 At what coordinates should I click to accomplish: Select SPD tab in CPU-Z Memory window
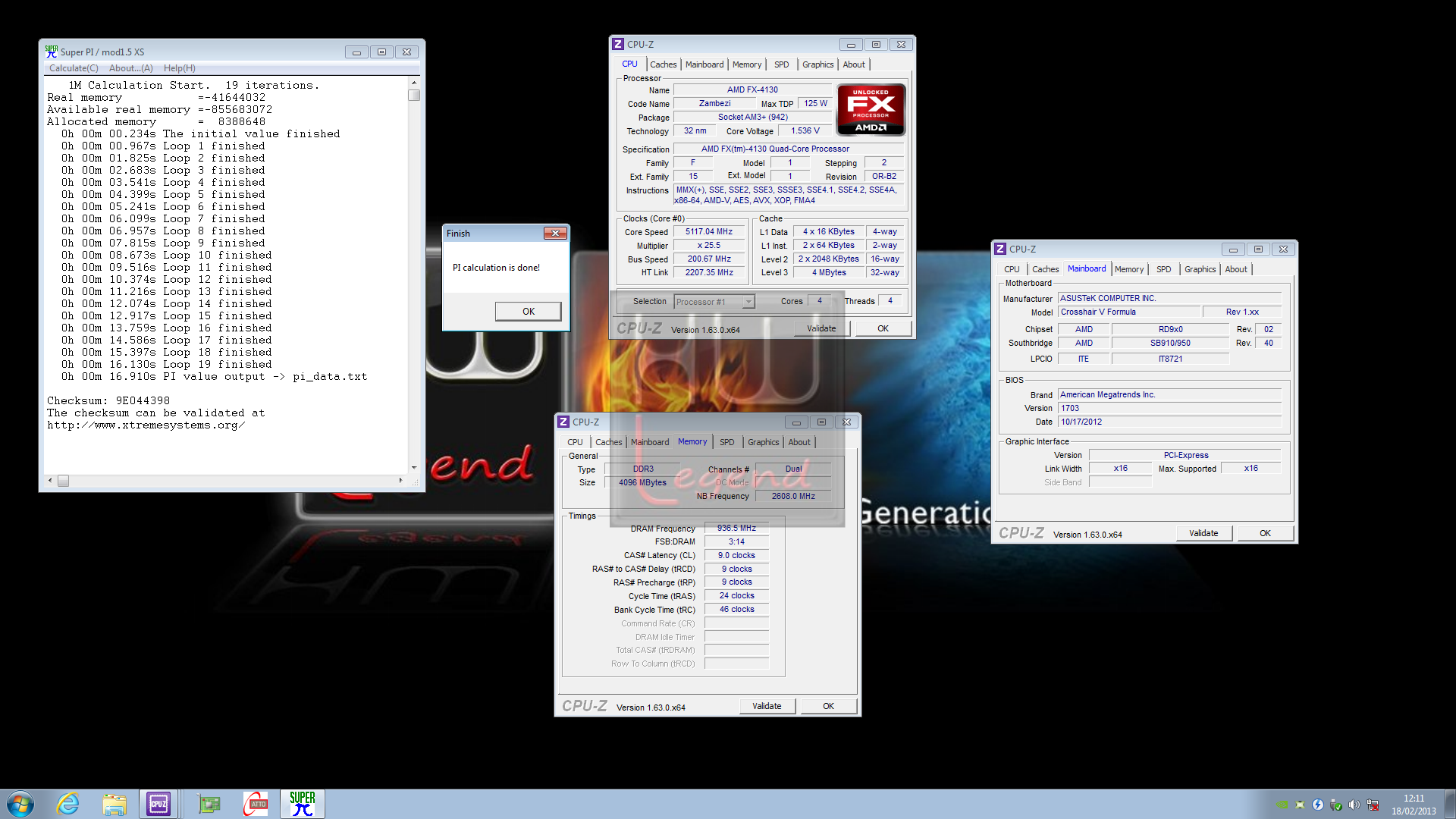click(726, 442)
